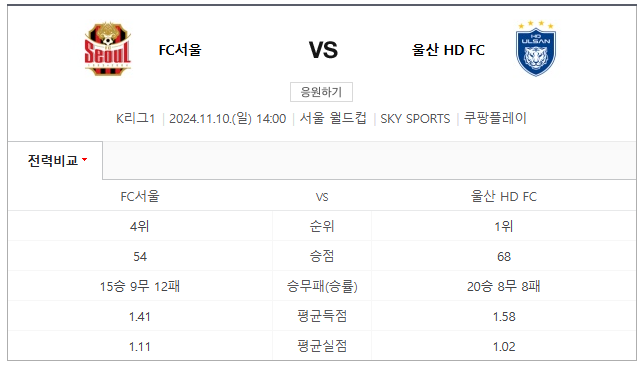Expand the red arrow next to 전력비교
The image size is (643, 367).
(84, 160)
